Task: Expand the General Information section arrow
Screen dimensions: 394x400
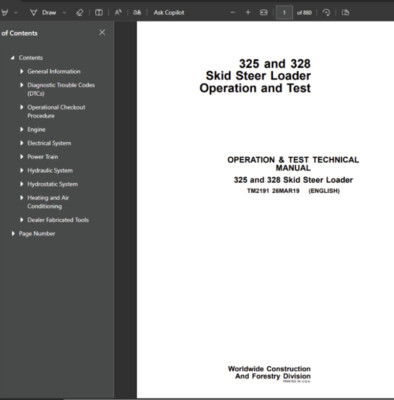Action: coord(21,71)
